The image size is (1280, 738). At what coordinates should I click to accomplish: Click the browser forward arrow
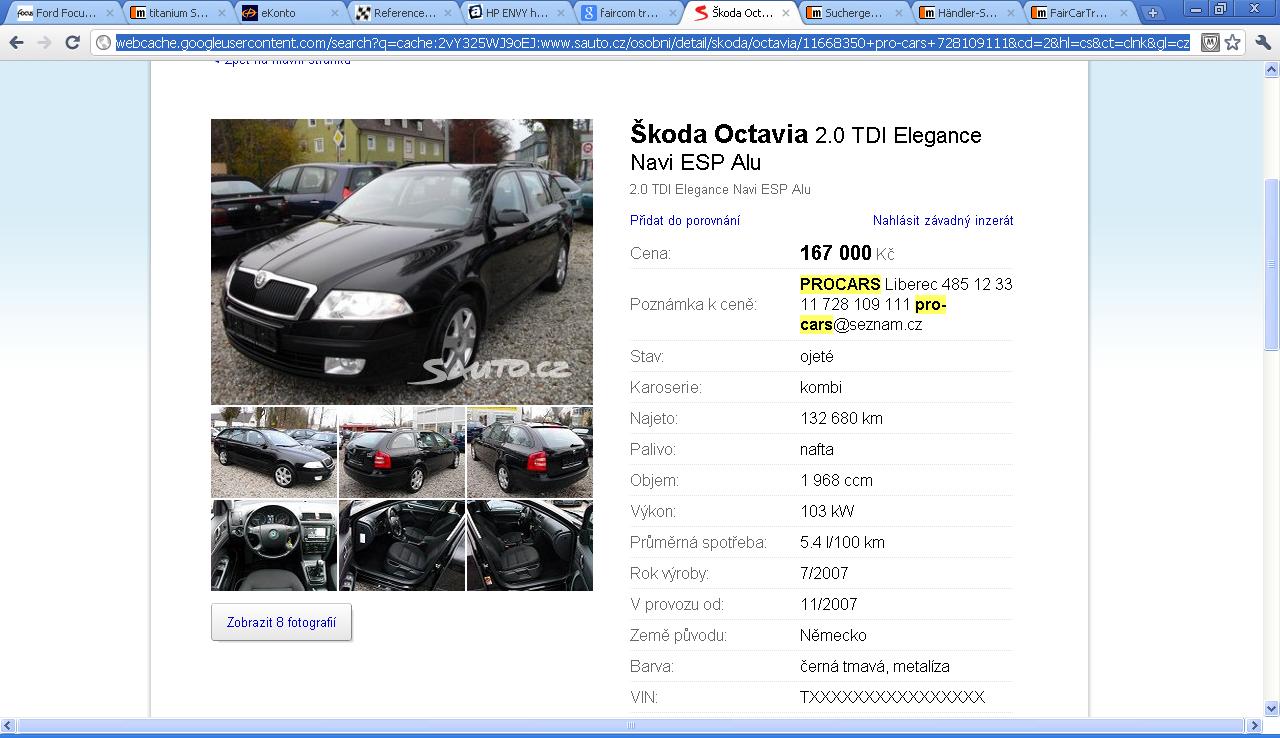pos(44,43)
